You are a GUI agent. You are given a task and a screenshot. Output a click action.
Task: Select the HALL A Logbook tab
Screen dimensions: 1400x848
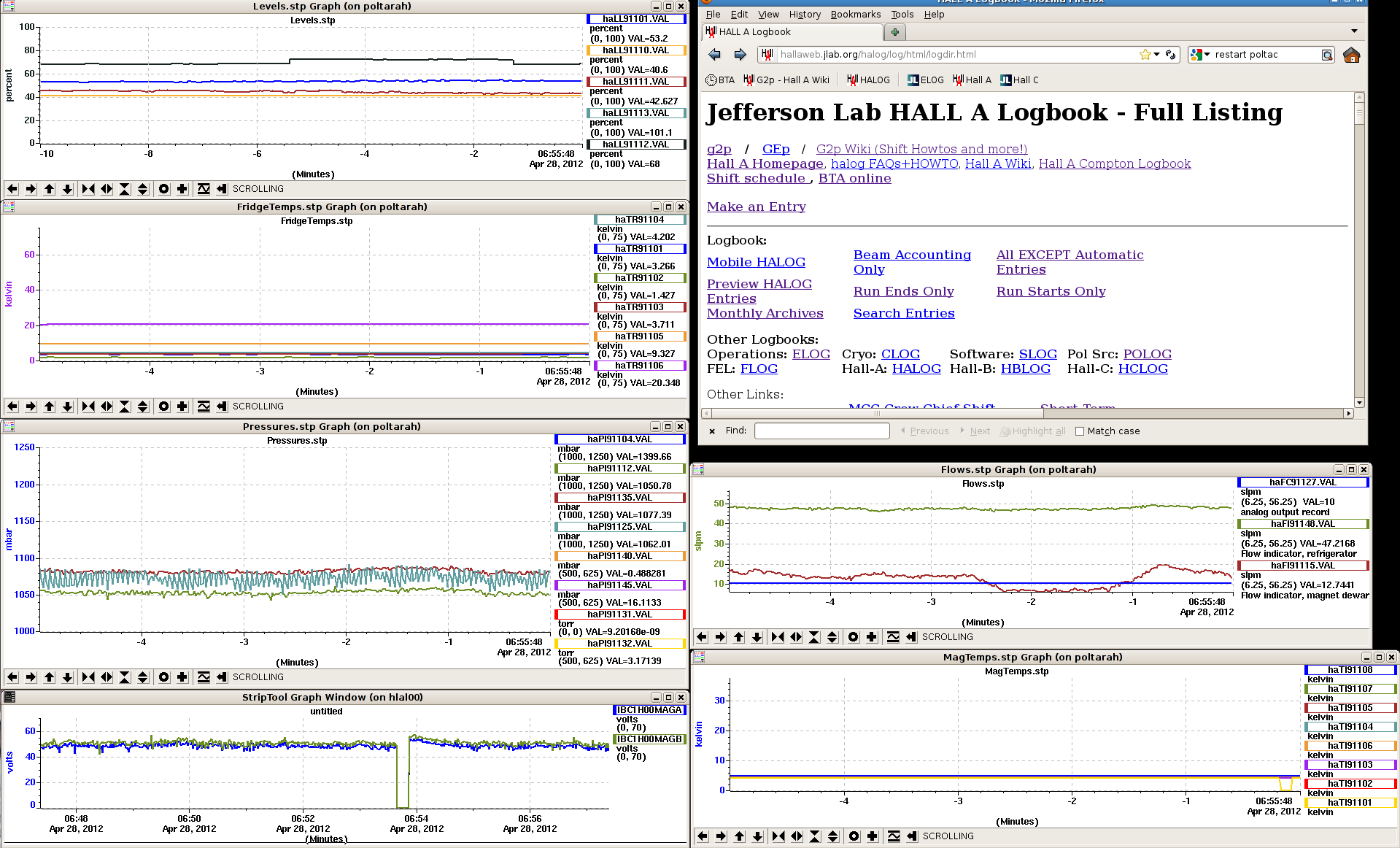(x=792, y=32)
